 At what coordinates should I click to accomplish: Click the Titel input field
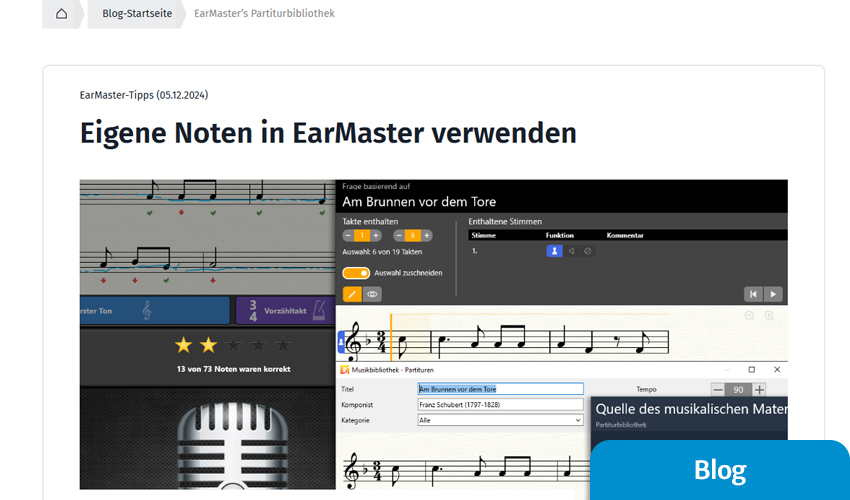point(500,389)
